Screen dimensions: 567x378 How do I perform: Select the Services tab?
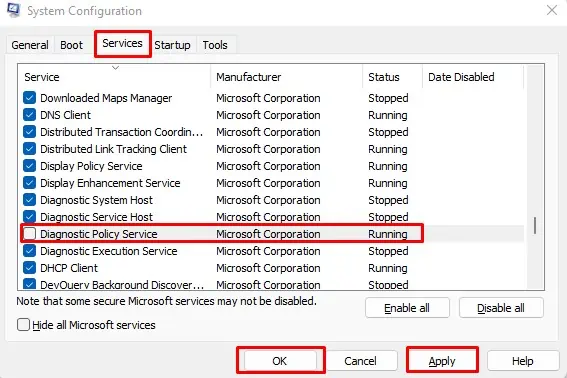(x=122, y=43)
